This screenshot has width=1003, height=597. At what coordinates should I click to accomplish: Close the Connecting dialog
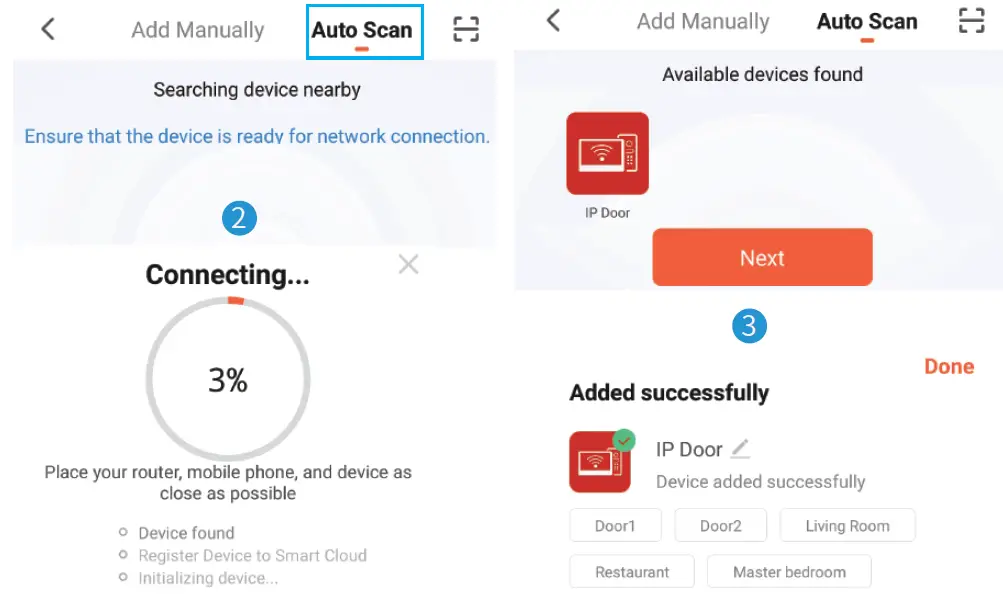[408, 264]
